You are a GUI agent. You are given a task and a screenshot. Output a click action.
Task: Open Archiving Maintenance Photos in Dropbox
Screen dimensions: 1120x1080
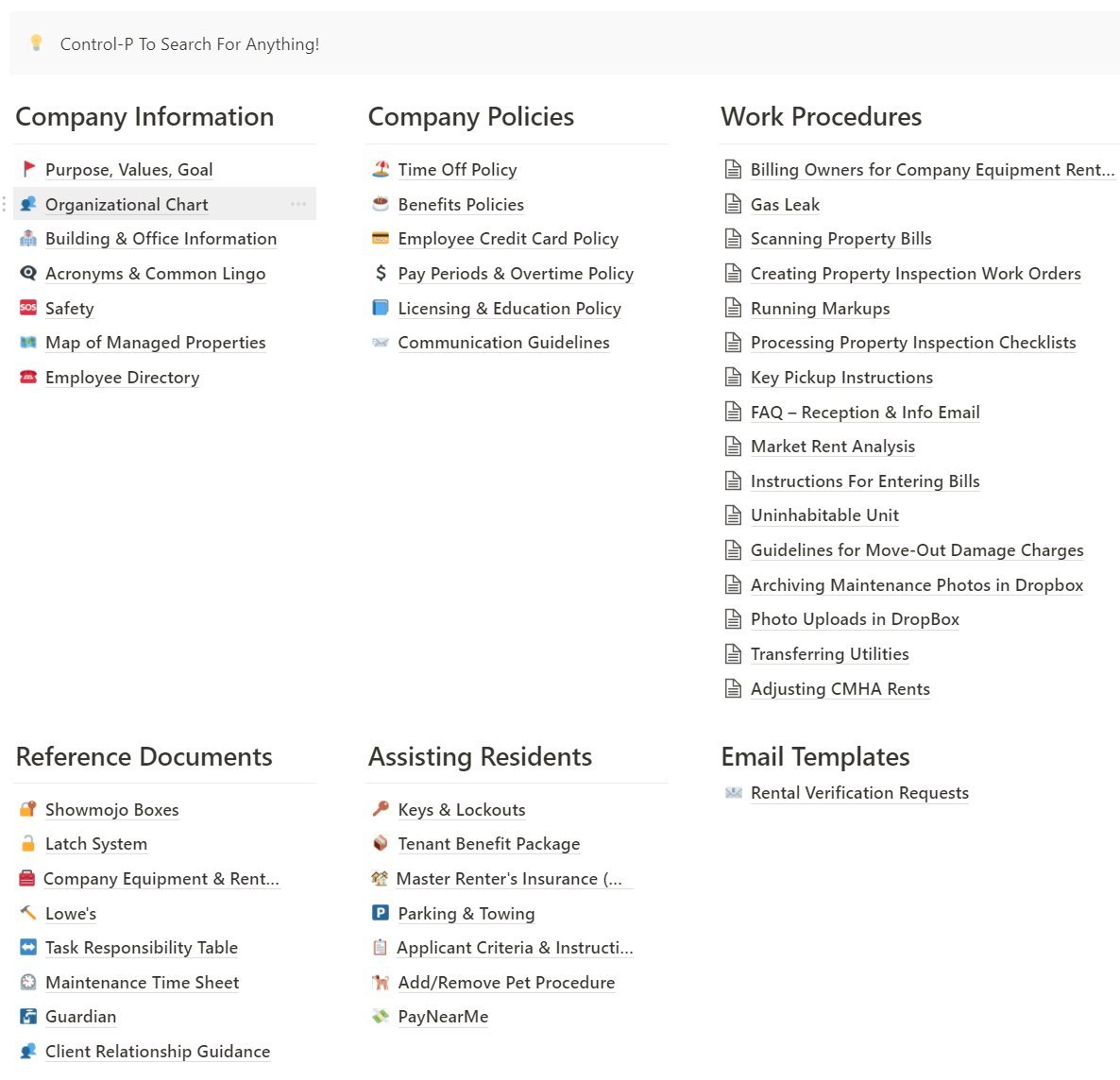[917, 585]
